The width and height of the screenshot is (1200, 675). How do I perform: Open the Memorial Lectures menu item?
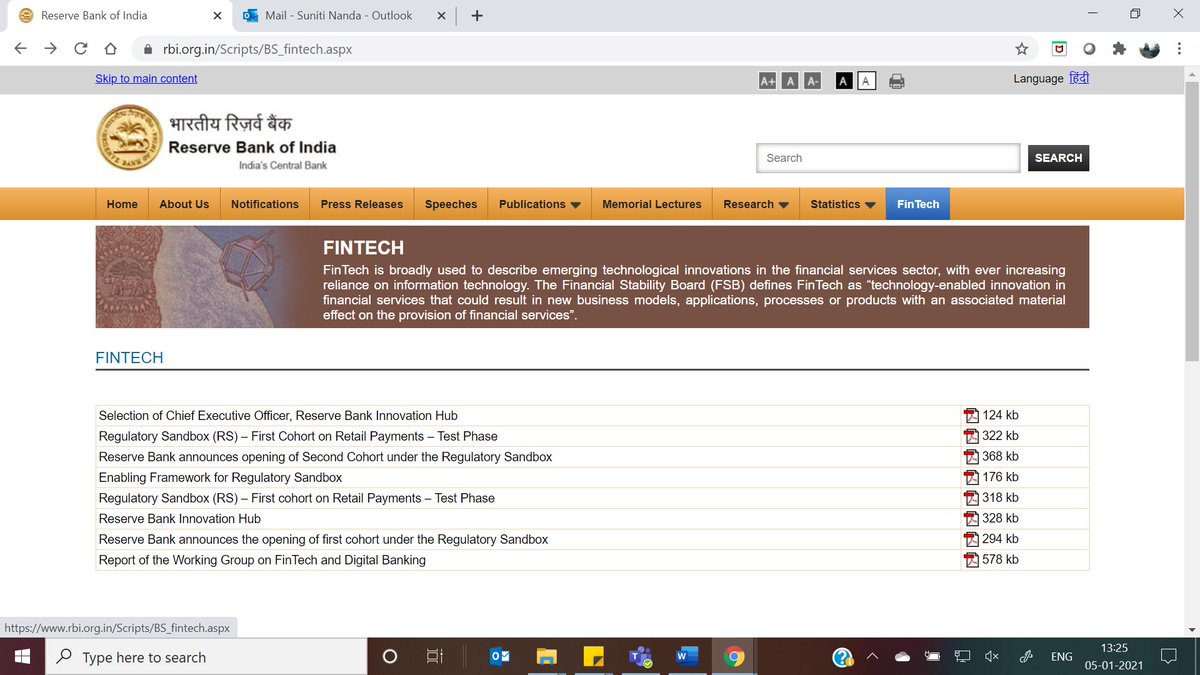point(652,204)
